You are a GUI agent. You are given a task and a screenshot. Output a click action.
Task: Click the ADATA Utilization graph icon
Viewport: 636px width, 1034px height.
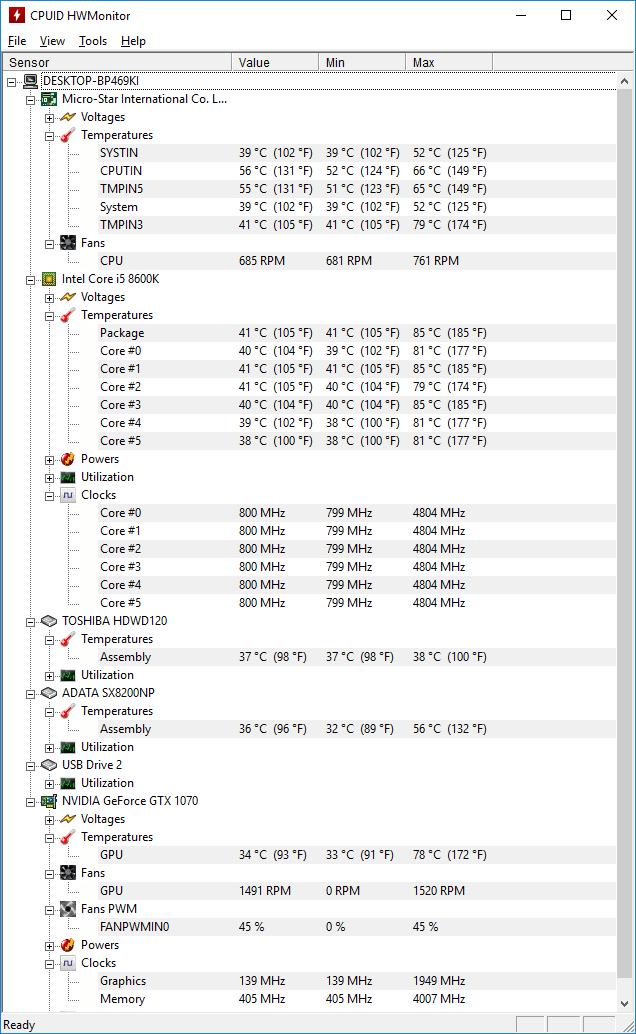(67, 747)
